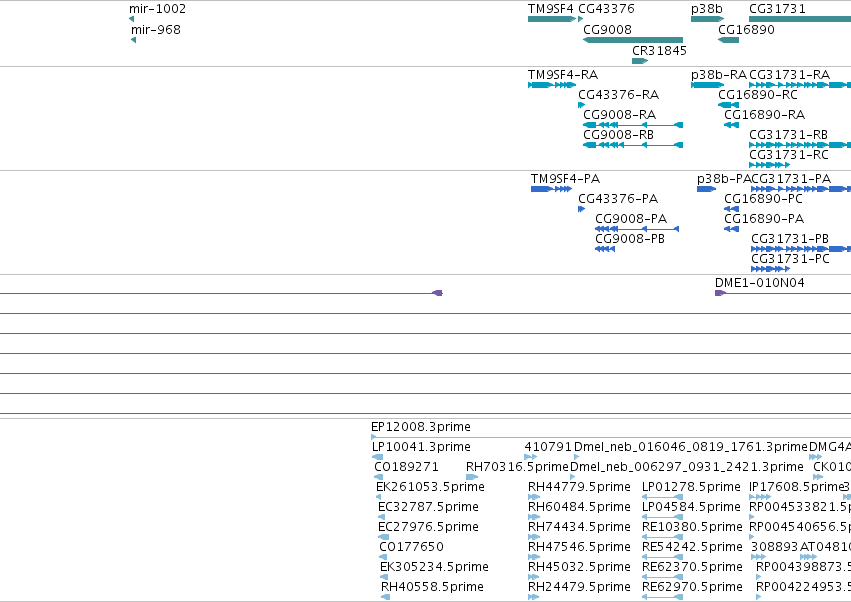Select transcript CG31731-RA
This screenshot has height=602, width=851.
point(800,85)
